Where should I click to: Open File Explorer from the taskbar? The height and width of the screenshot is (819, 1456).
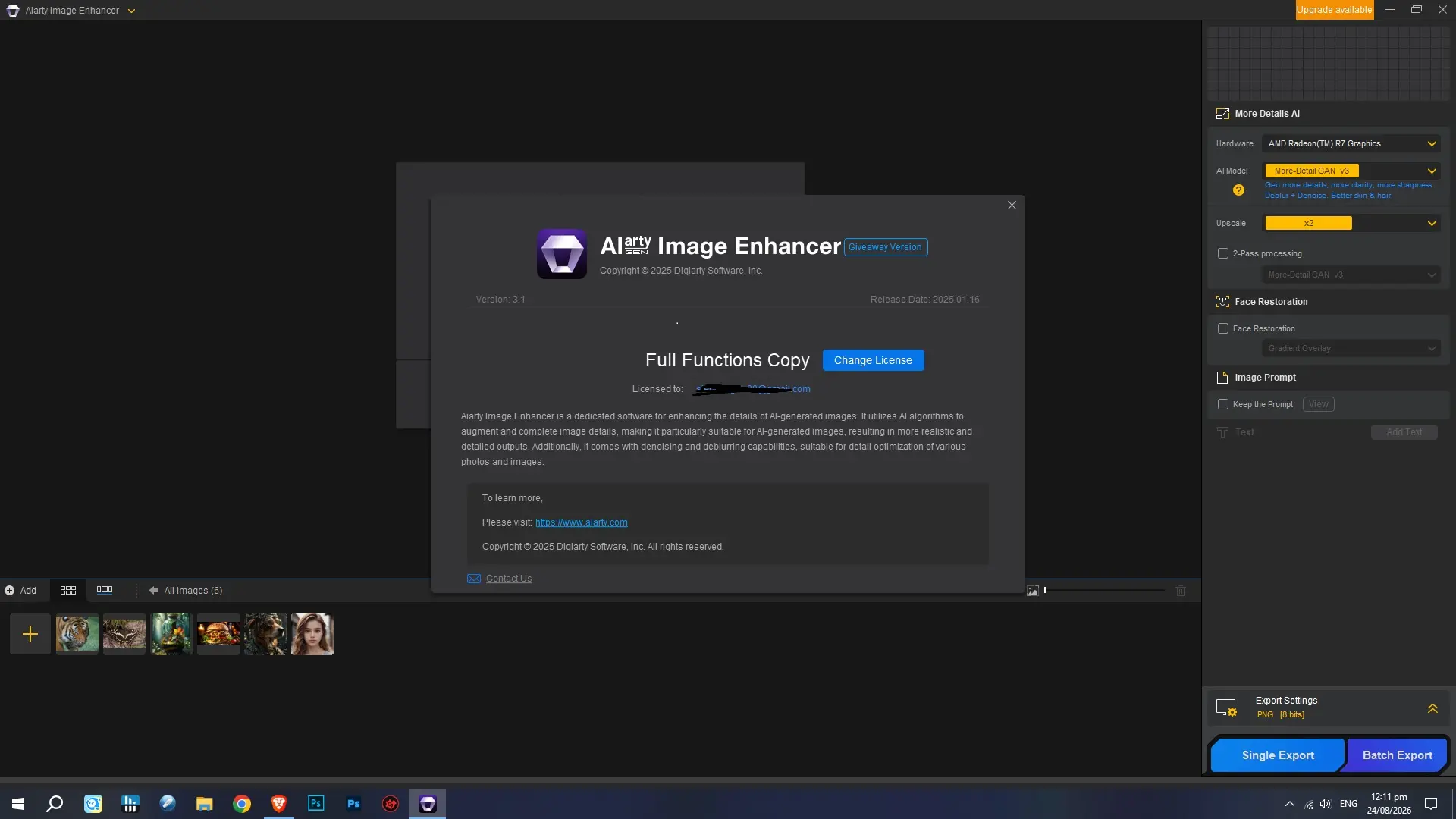[x=205, y=804]
